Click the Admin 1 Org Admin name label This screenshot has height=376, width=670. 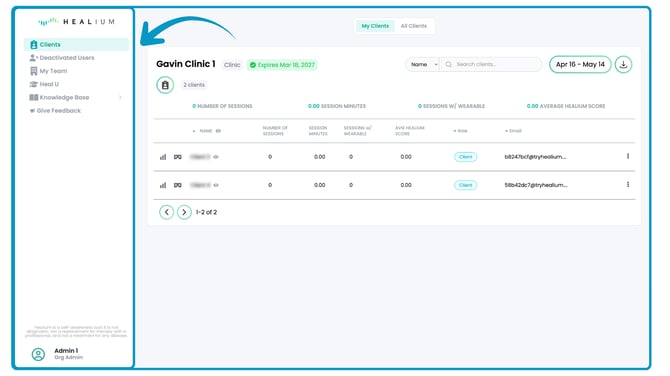(x=68, y=354)
